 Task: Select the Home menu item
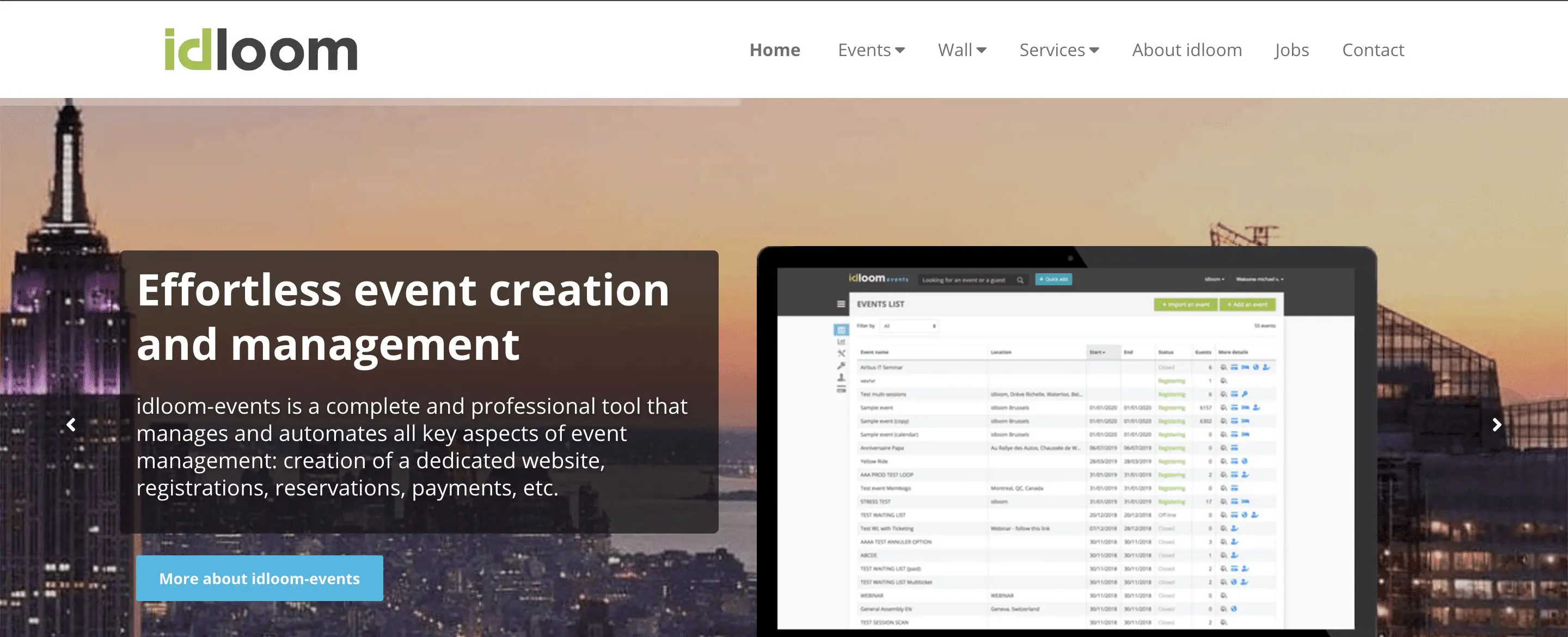pyautogui.click(x=776, y=50)
